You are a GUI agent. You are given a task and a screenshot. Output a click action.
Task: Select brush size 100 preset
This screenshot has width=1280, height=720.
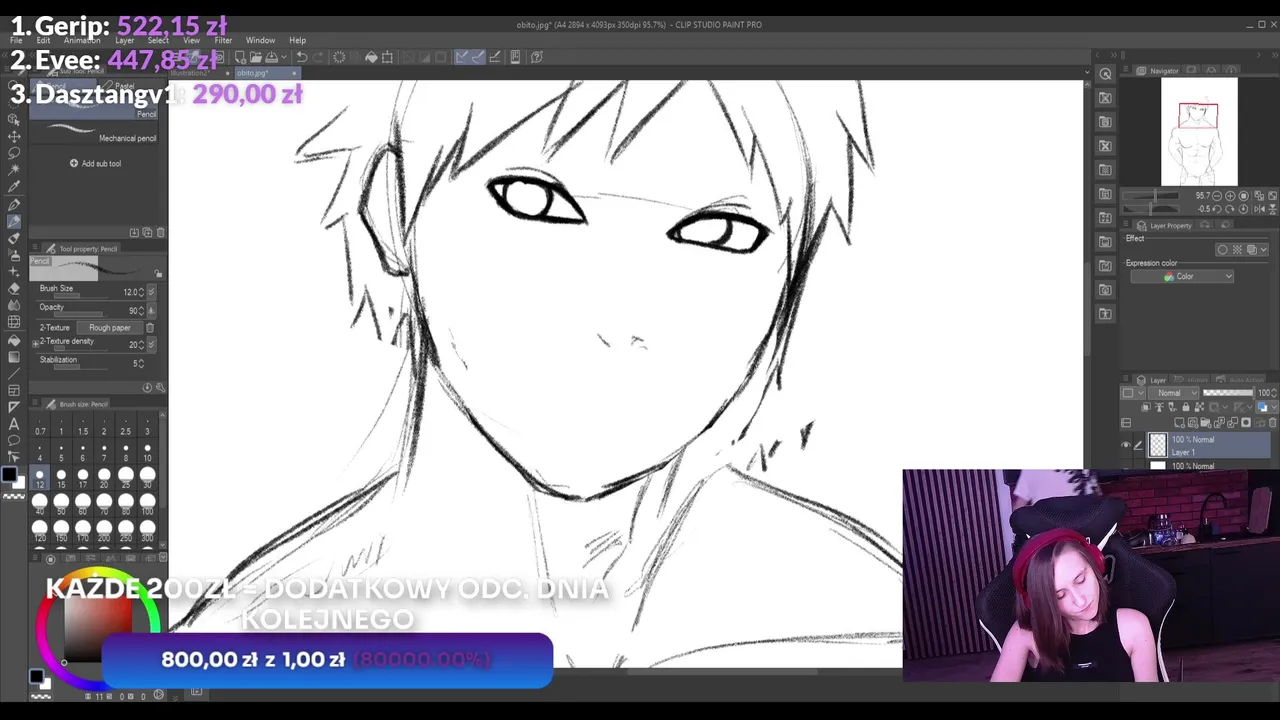tap(147, 504)
